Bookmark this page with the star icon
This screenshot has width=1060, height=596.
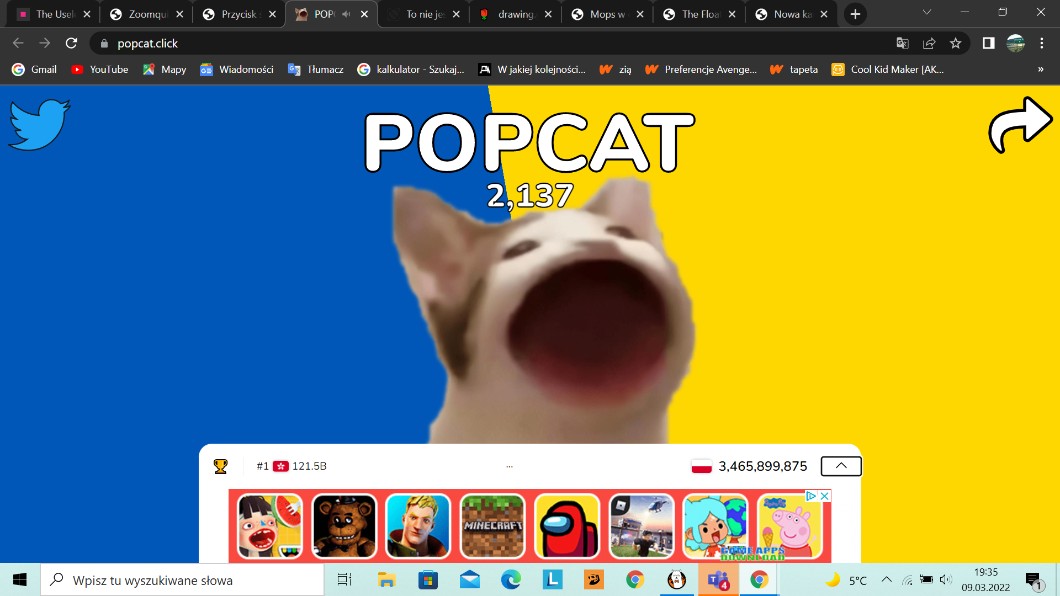[955, 43]
